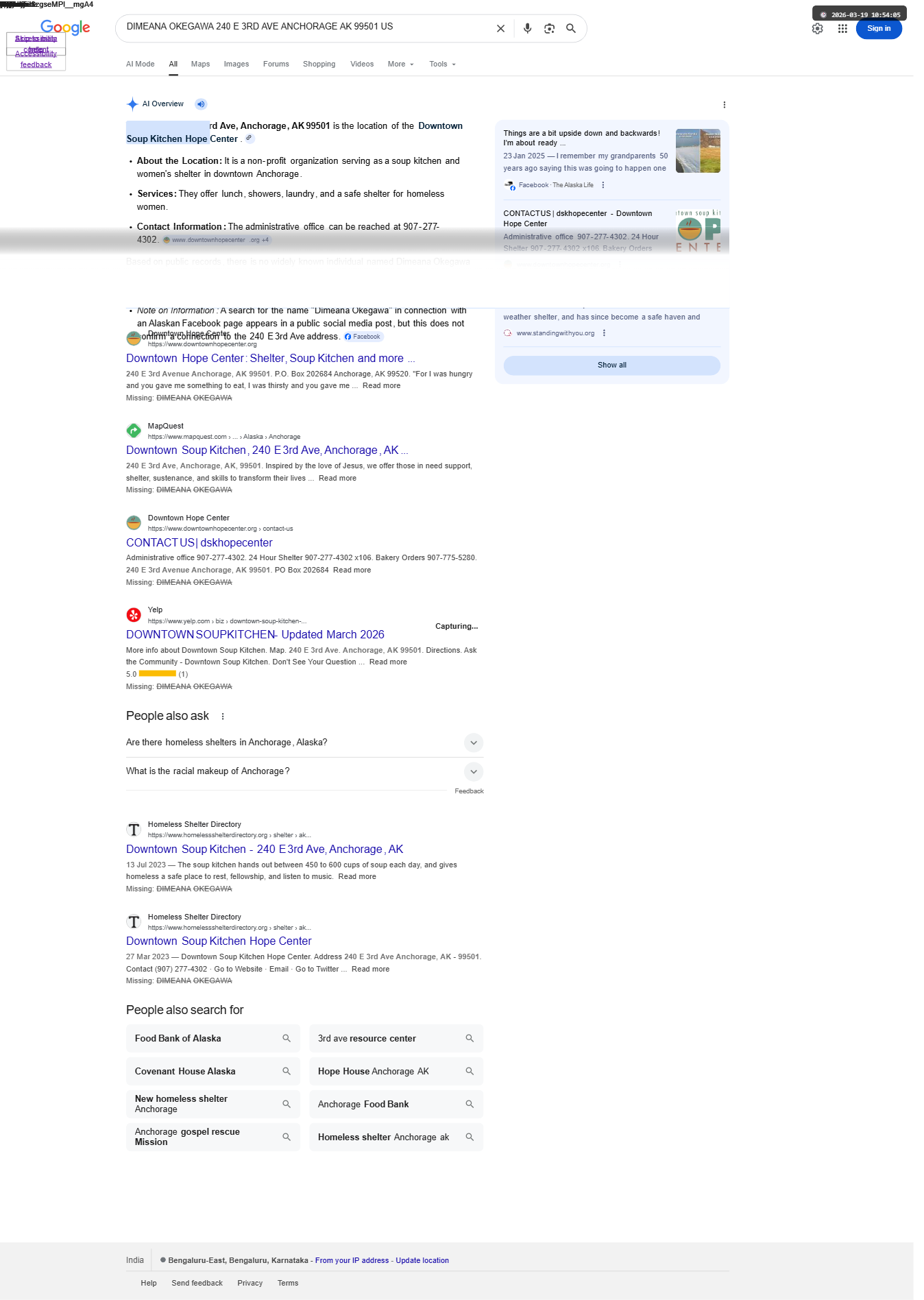Select the Images tab
The image size is (924, 1300).
(x=236, y=64)
